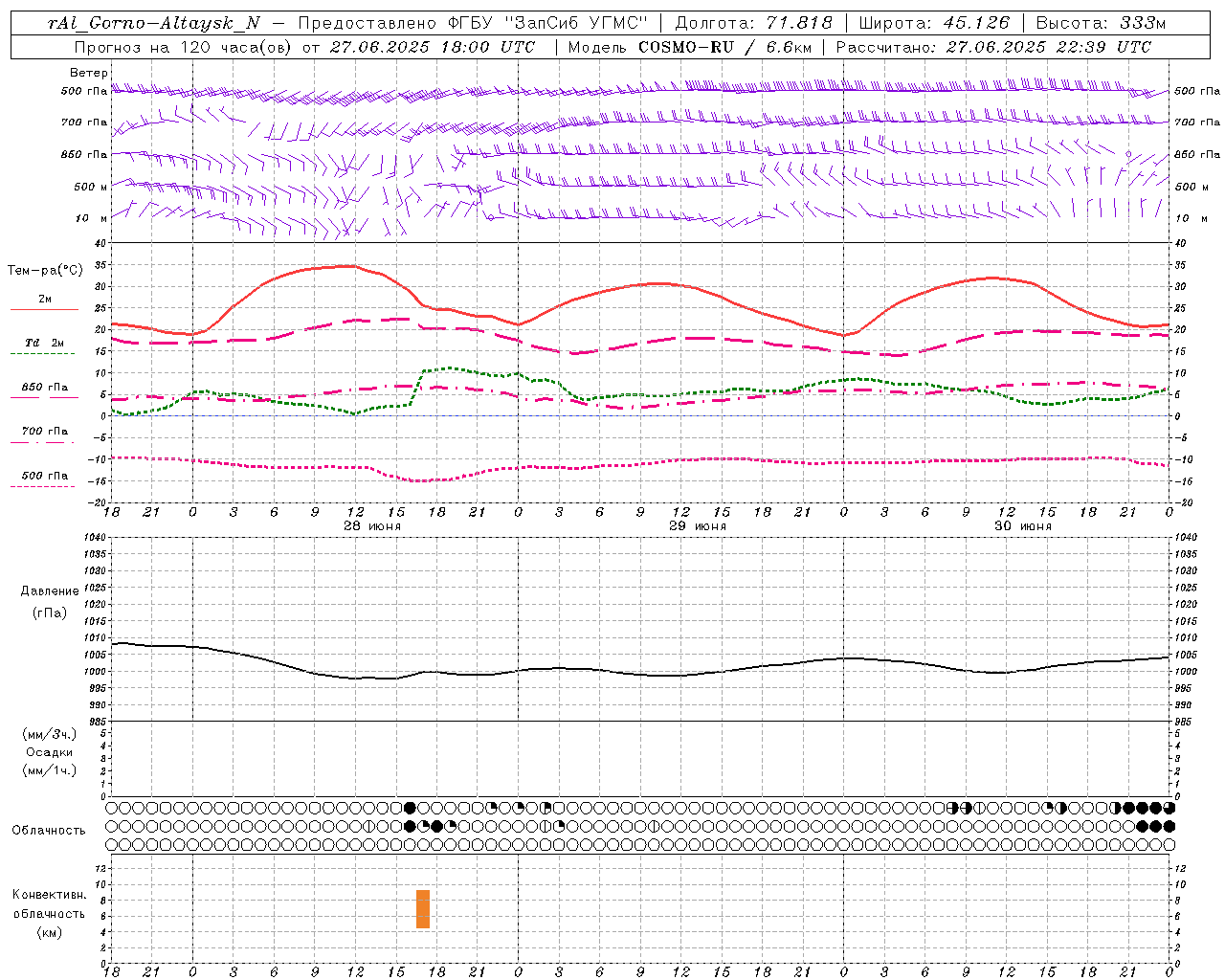Click the orange convective cloud bar
The height and width of the screenshot is (980, 1225).
tap(423, 909)
